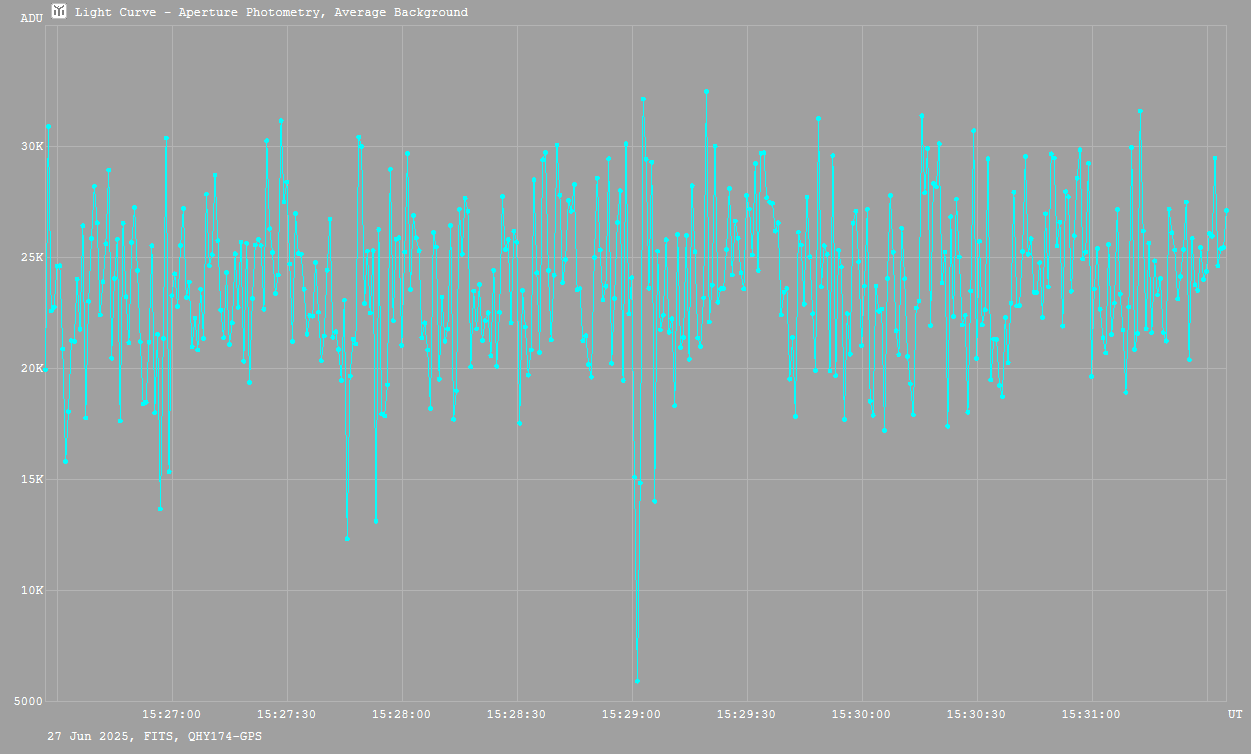The height and width of the screenshot is (754, 1251).
Task: Click the 15:27:00 time axis label
Action: 172,715
